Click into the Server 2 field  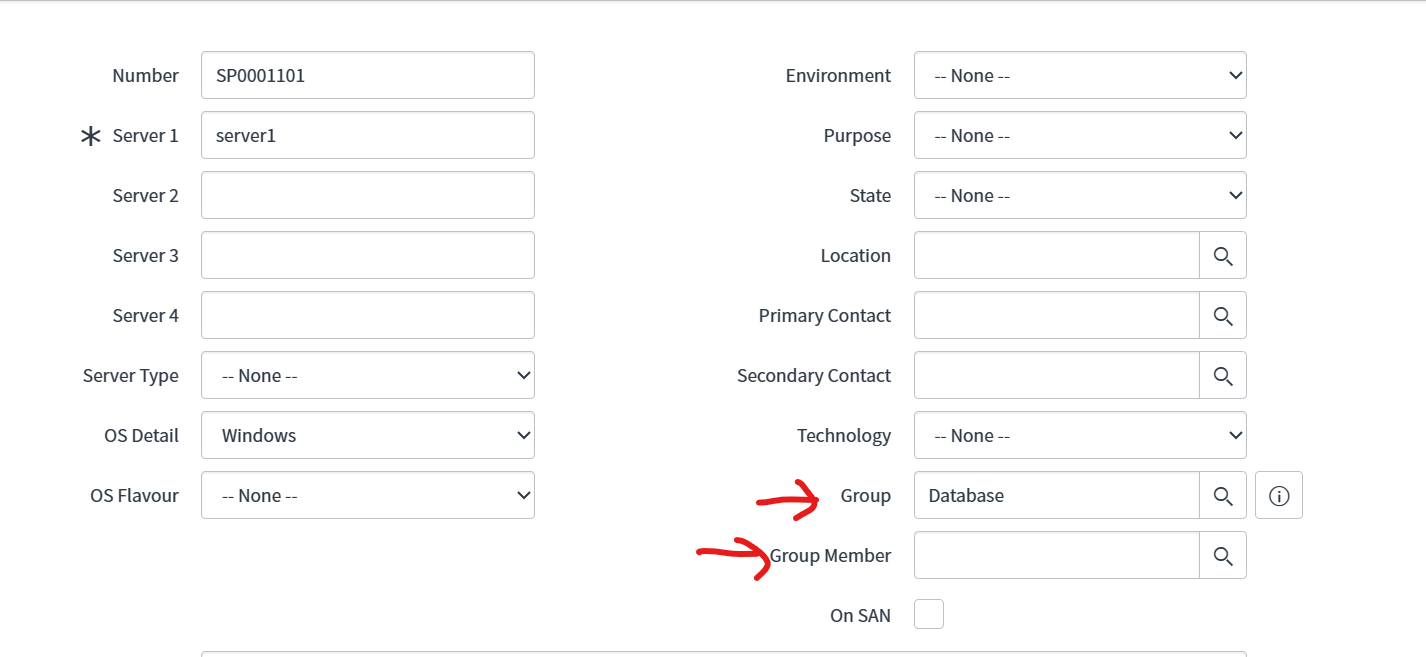[368, 195]
